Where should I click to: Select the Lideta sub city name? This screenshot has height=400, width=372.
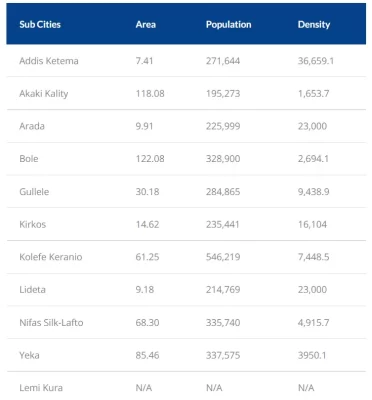pos(32,290)
